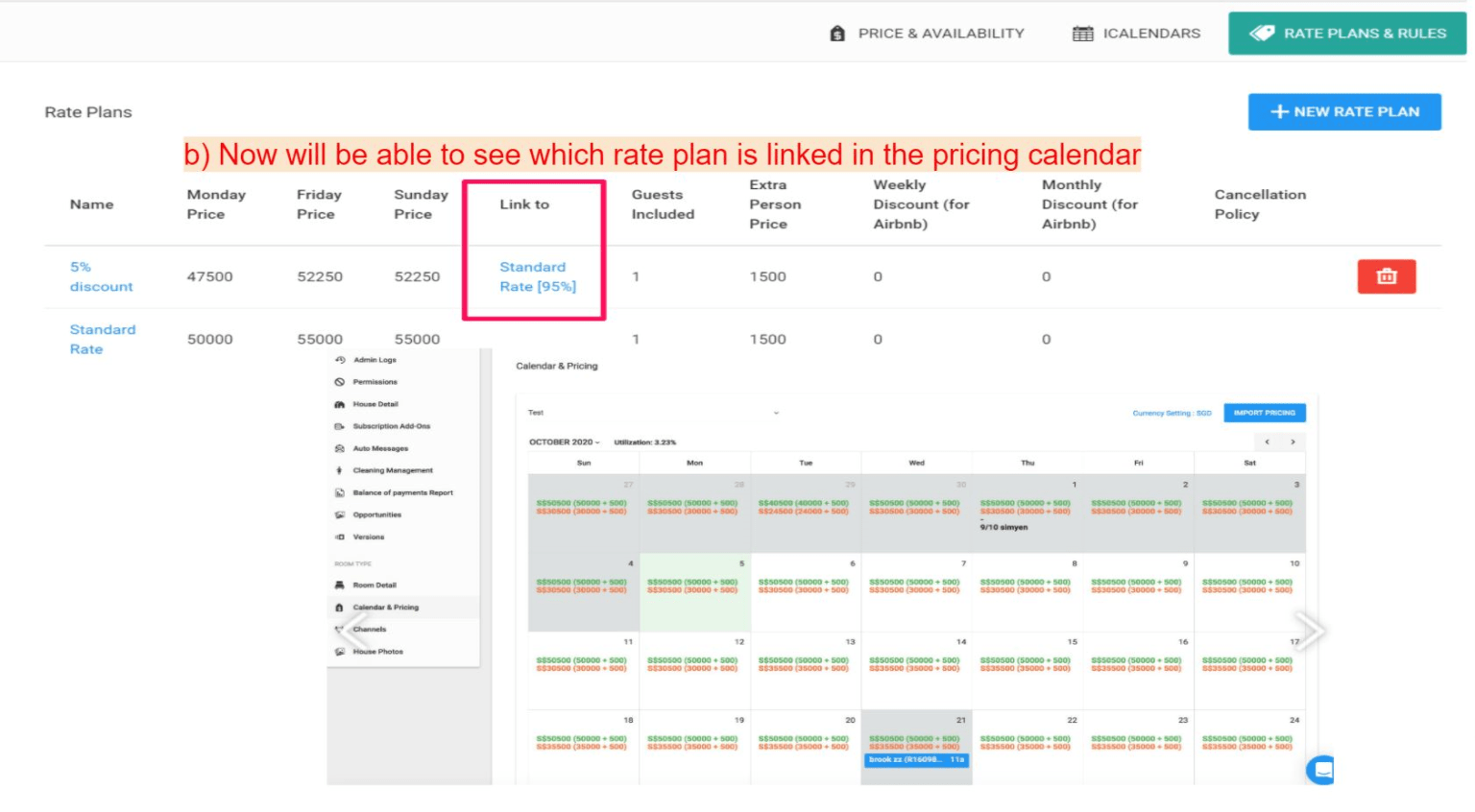Image resolution: width=1475 pixels, height=812 pixels.
Task: Go to previous month in calendar
Action: click(x=1268, y=442)
